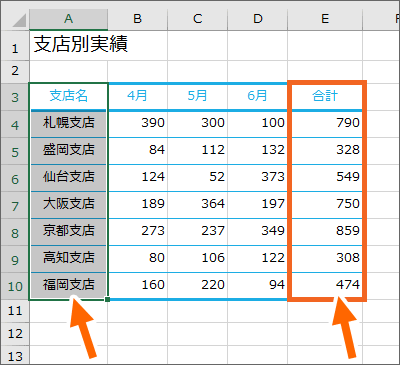
Task: Click cell with value 160
Action: (x=138, y=286)
